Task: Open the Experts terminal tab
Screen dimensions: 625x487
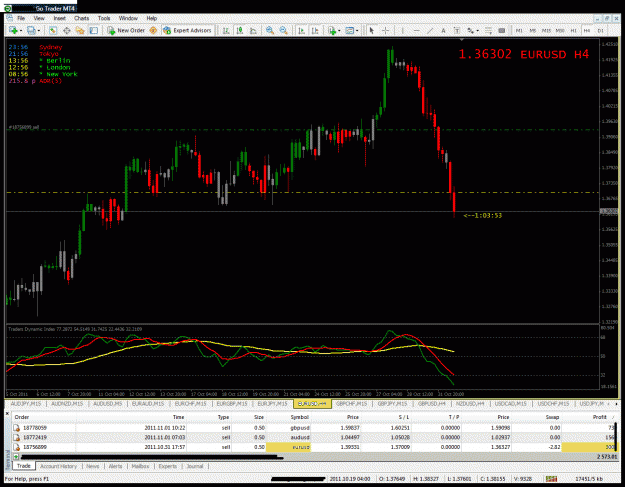Action: click(x=167, y=466)
